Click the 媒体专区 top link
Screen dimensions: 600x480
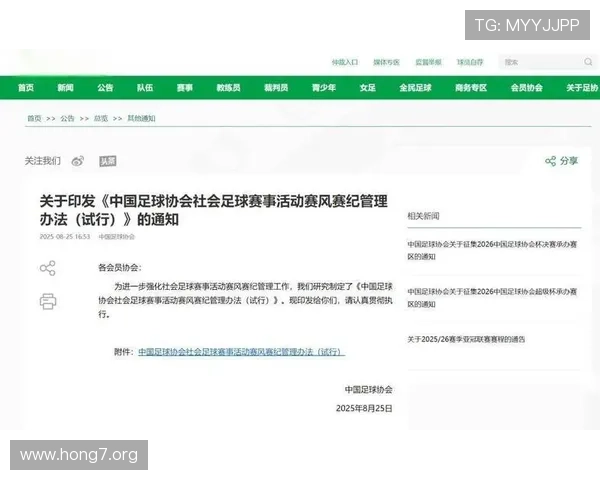(x=386, y=62)
